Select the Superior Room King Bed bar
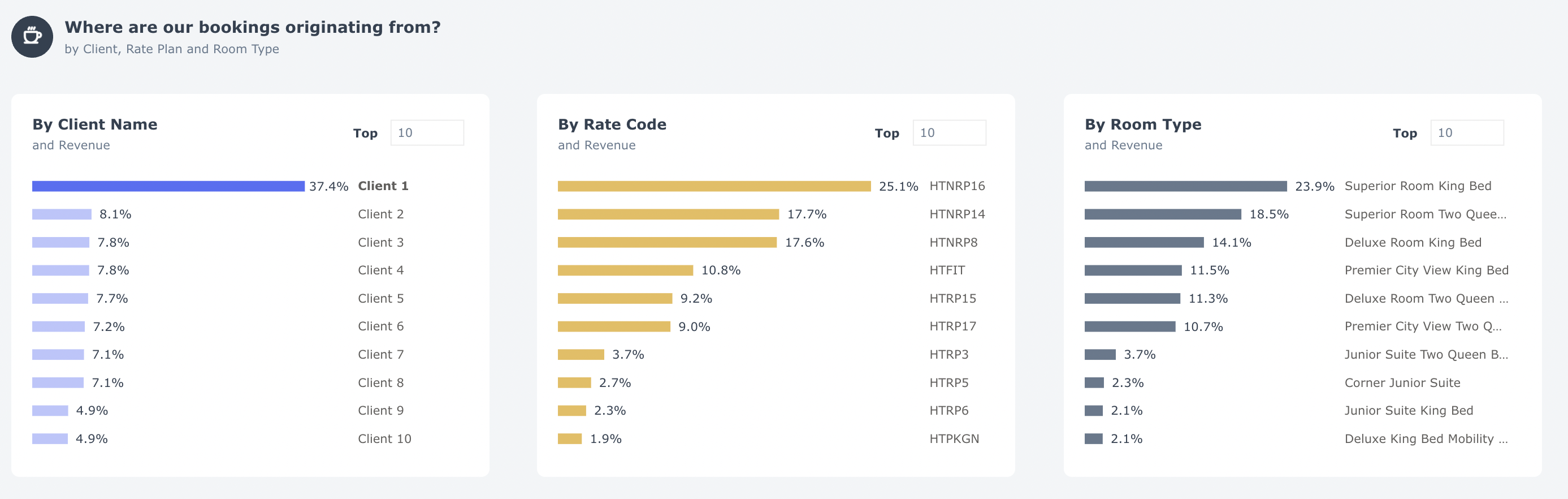Image resolution: width=1568 pixels, height=499 pixels. pyautogui.click(x=1185, y=187)
